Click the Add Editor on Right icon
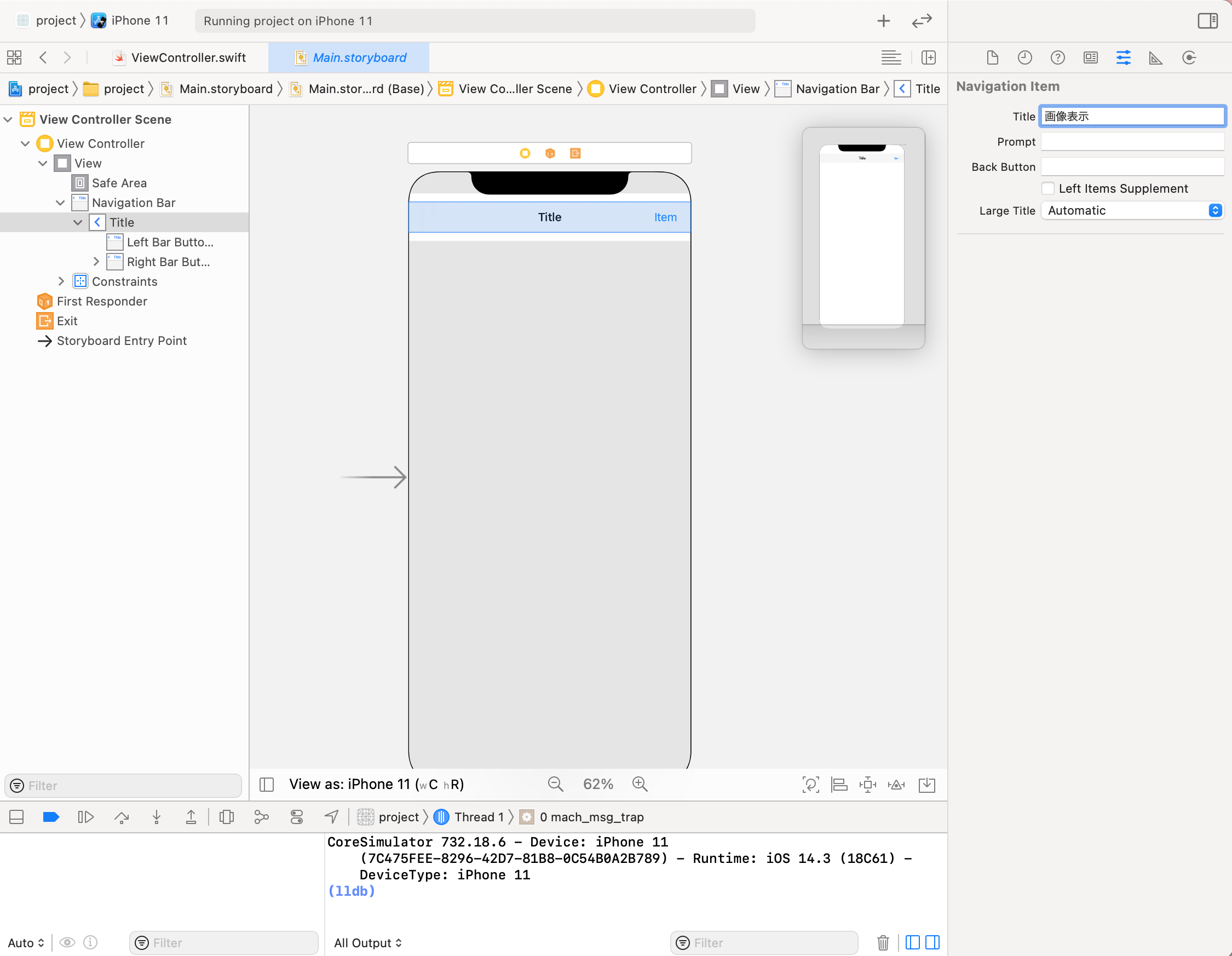 (x=929, y=57)
